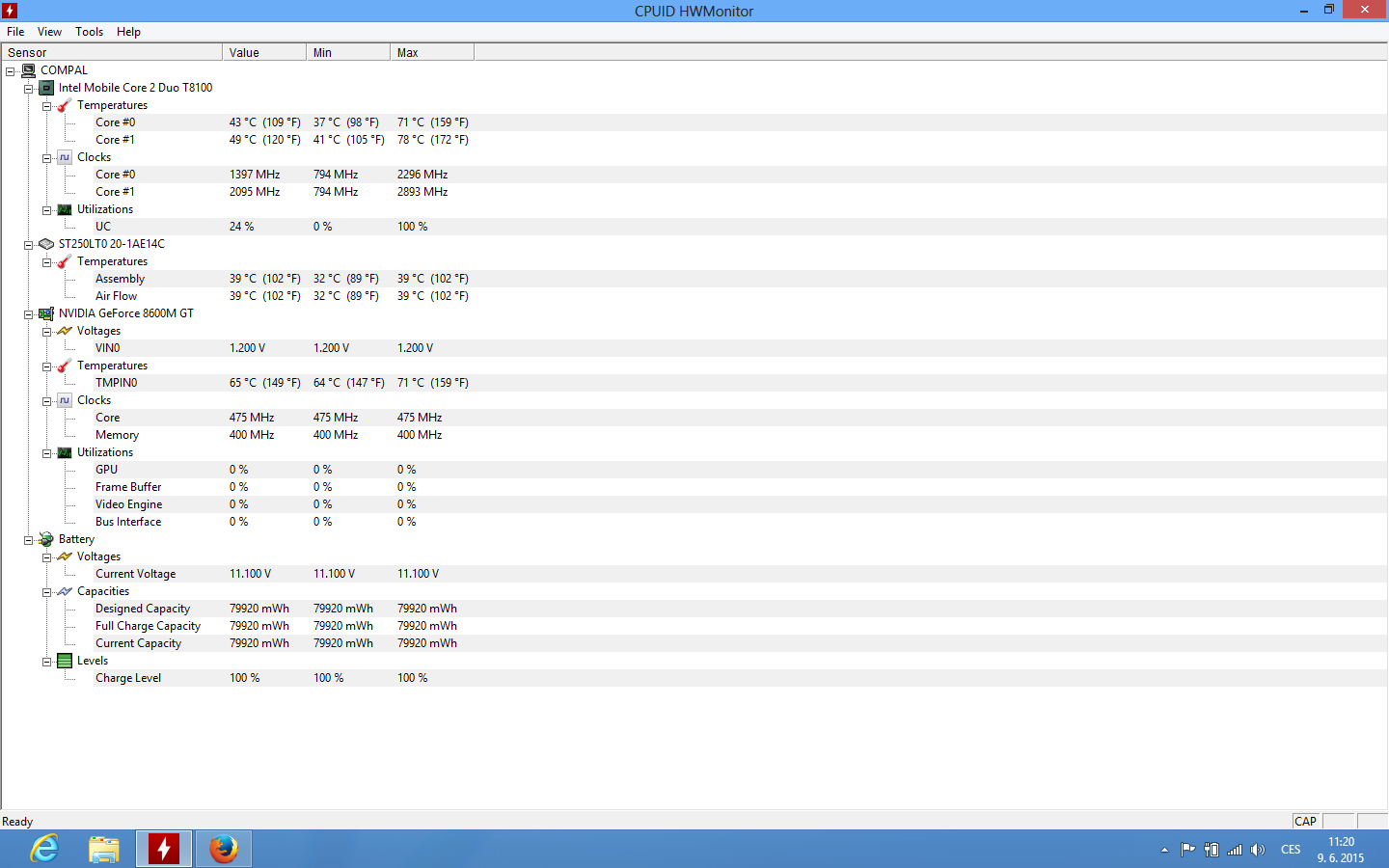The width and height of the screenshot is (1389, 868).
Task: Click the Voltages icon under NVIDIA GeForce
Action: tap(65, 331)
